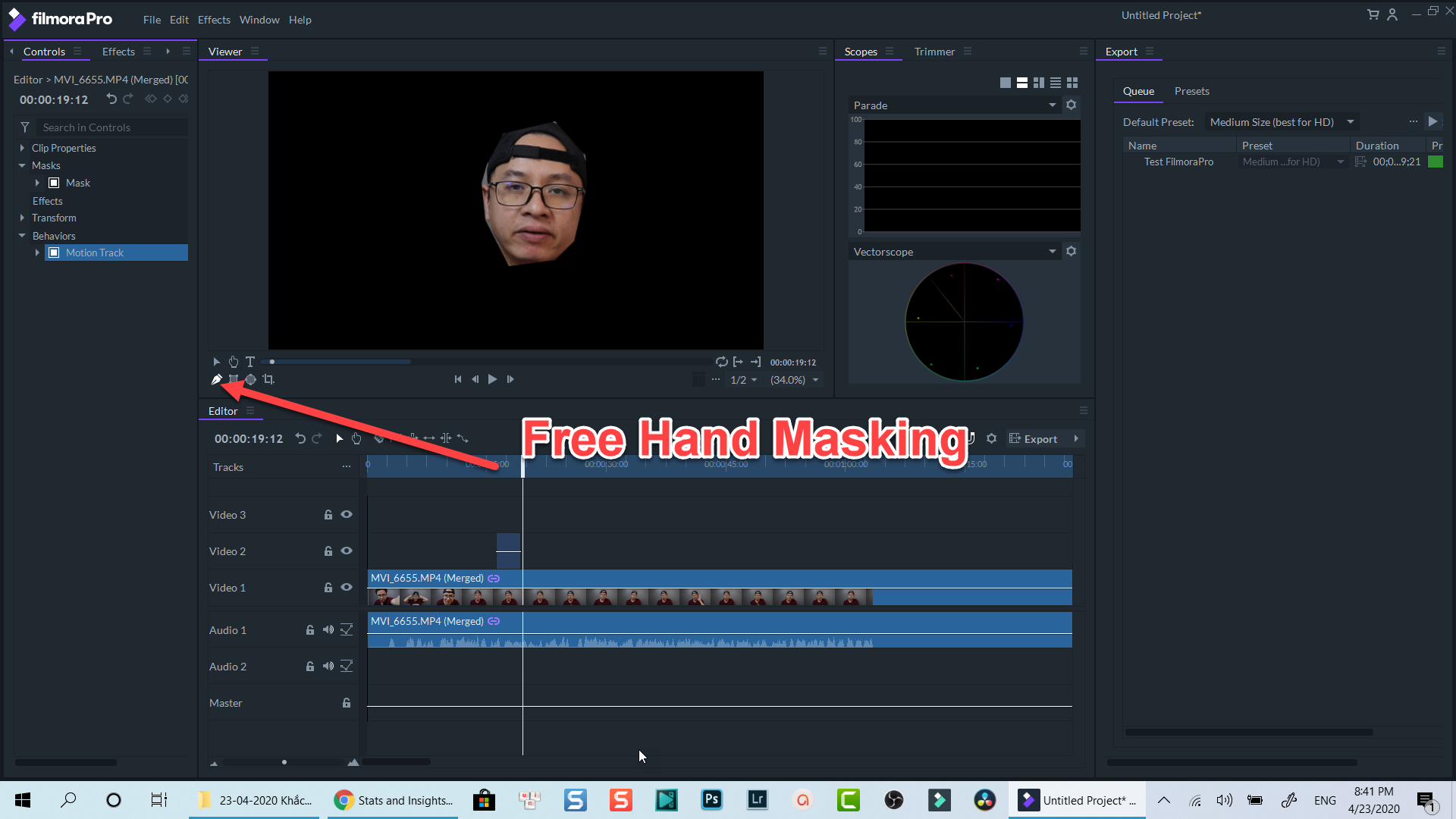The height and width of the screenshot is (819, 1456).
Task: Select the Text tool in Viewer
Action: coord(250,362)
